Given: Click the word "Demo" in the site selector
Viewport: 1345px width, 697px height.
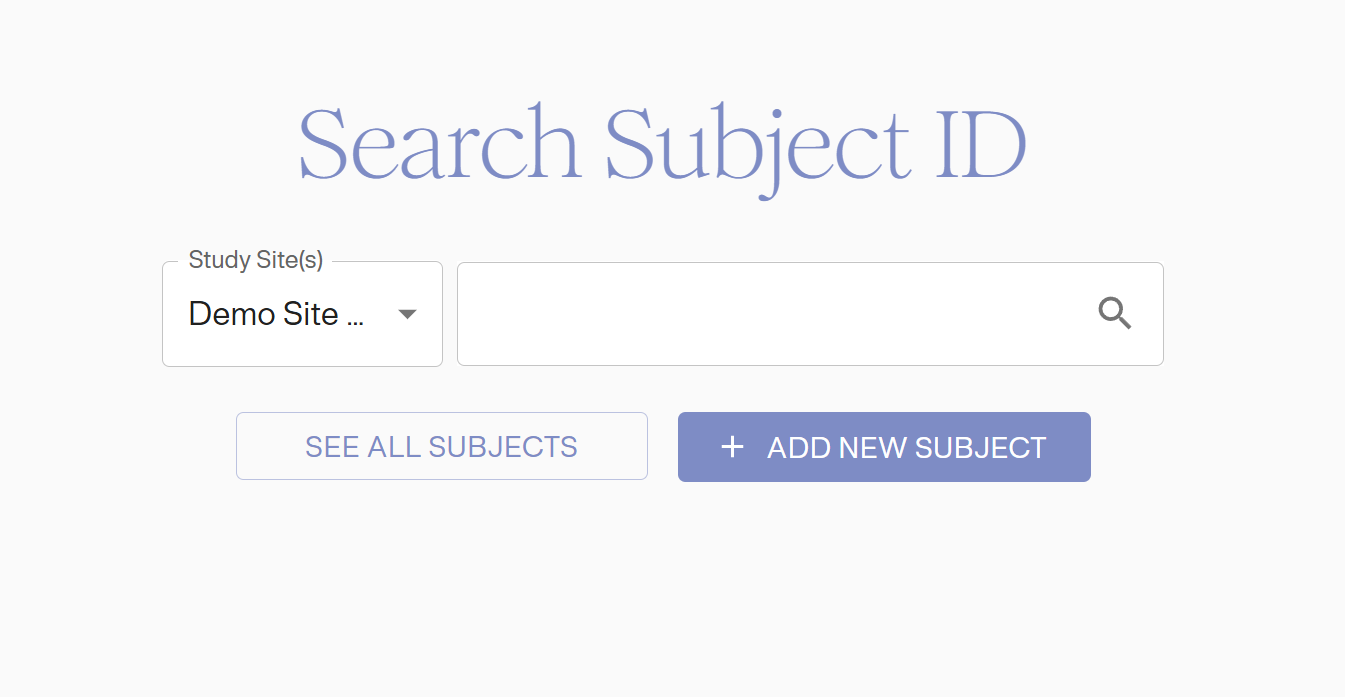Looking at the screenshot, I should pos(230,314).
